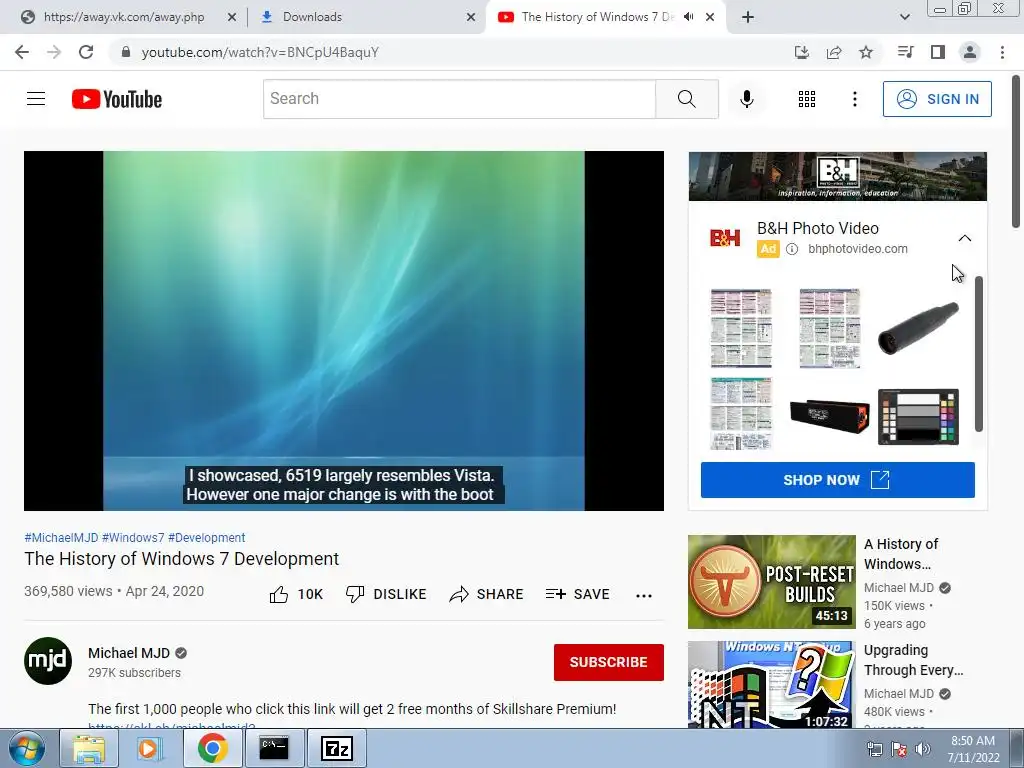Select the black microphone adapter product image
This screenshot has height=768, width=1024.
click(x=918, y=327)
